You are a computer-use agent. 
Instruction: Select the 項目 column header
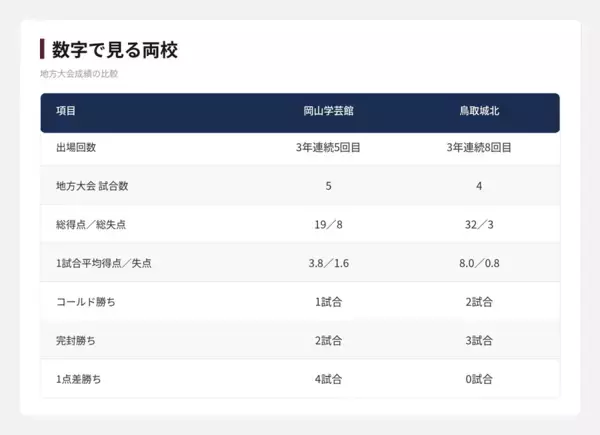coord(66,111)
